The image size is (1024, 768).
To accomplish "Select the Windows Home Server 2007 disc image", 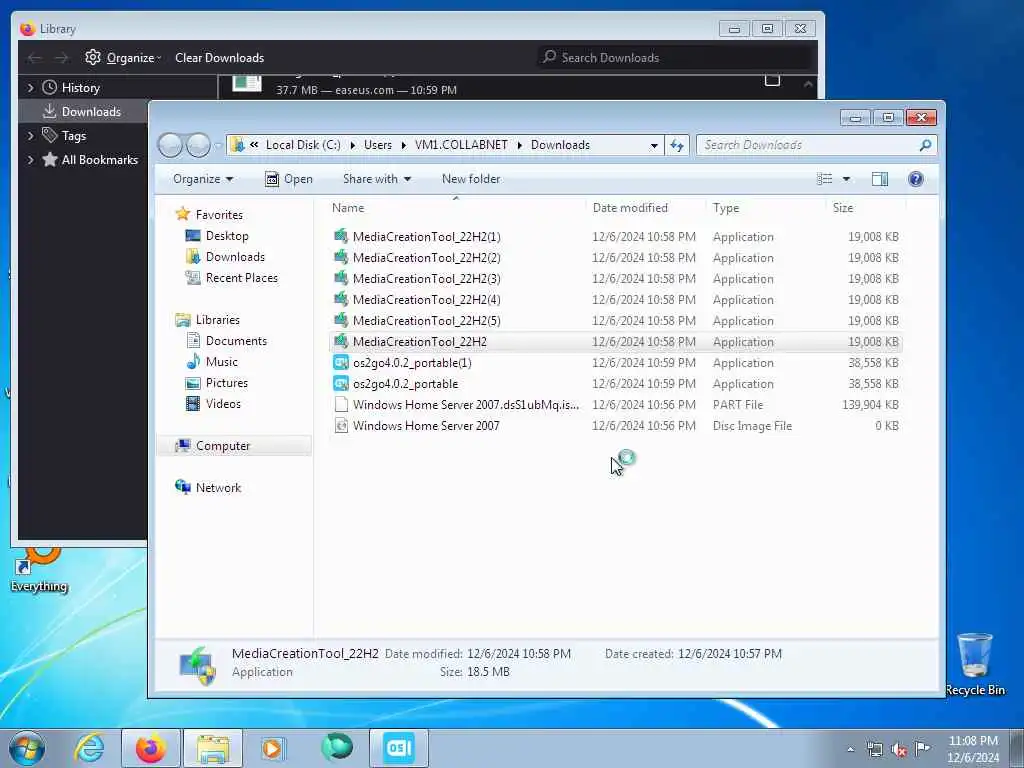I will coord(616,425).
